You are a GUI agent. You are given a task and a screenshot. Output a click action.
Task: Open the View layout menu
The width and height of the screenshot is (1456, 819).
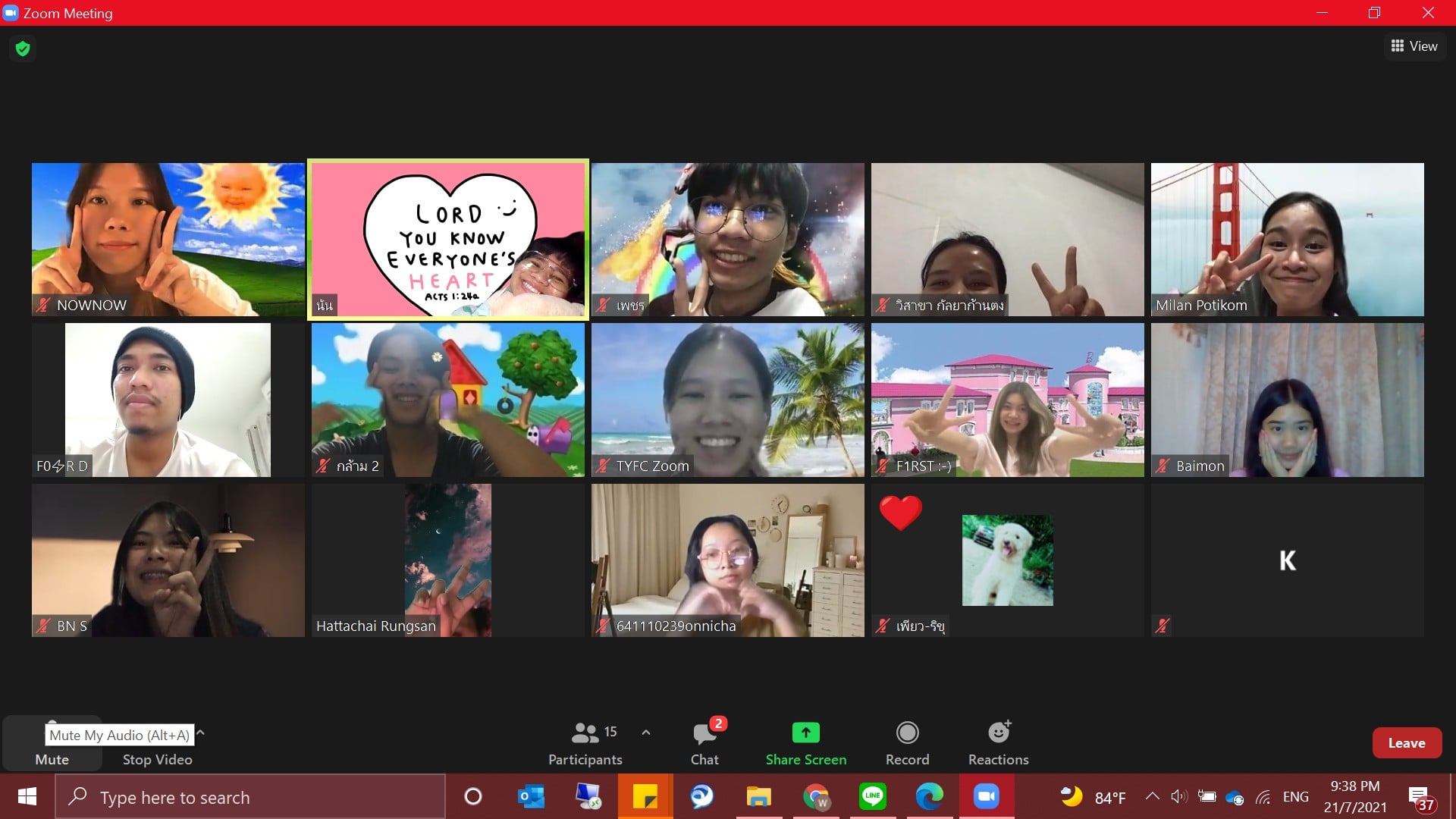coord(1414,46)
